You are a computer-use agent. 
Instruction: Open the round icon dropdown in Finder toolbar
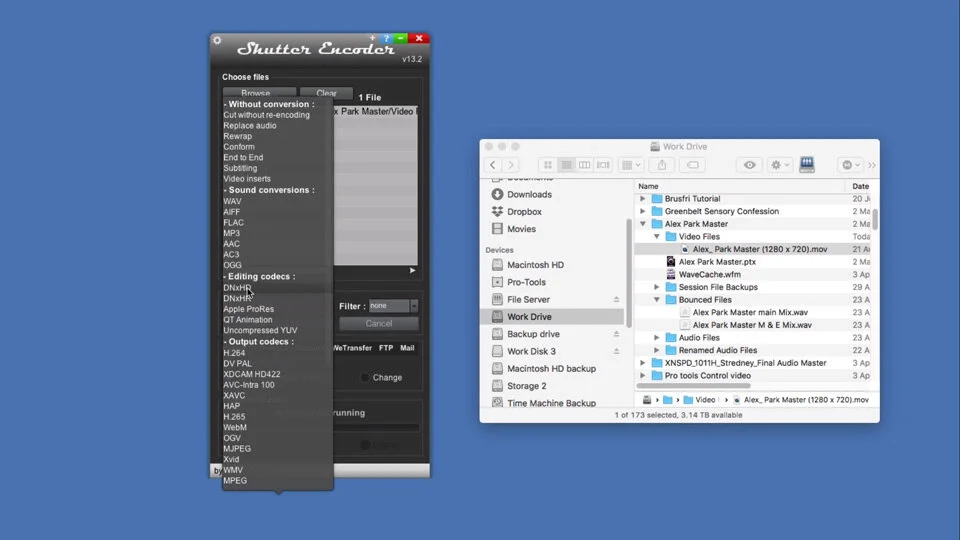click(850, 165)
